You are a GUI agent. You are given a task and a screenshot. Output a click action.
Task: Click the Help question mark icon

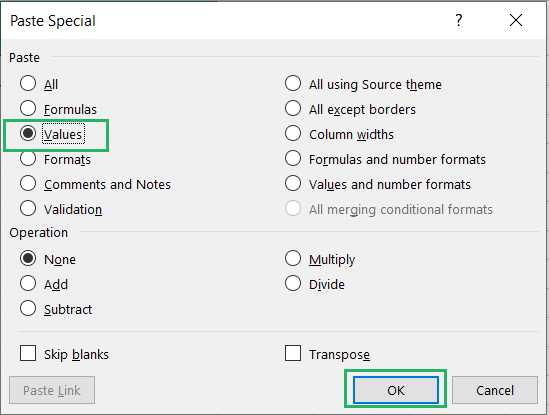tap(459, 20)
